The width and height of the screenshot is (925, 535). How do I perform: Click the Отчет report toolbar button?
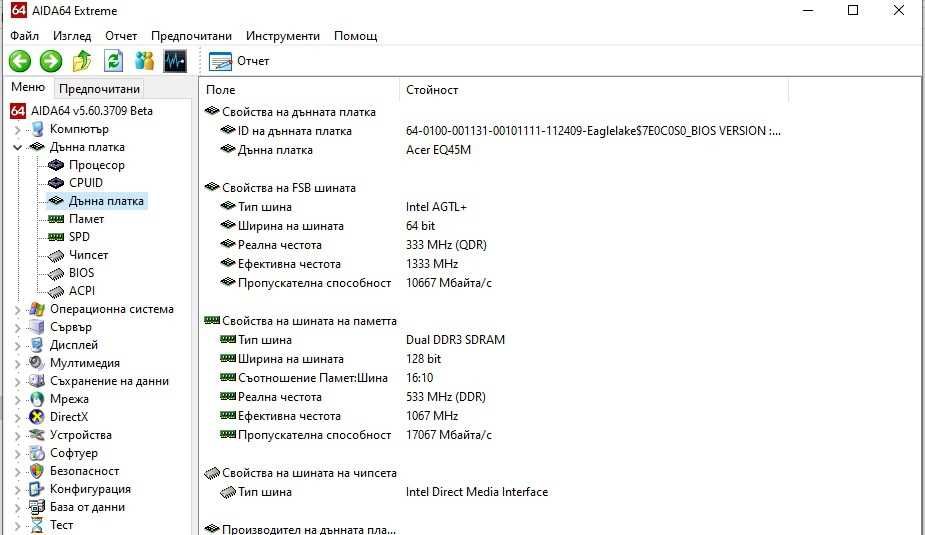tap(239, 61)
